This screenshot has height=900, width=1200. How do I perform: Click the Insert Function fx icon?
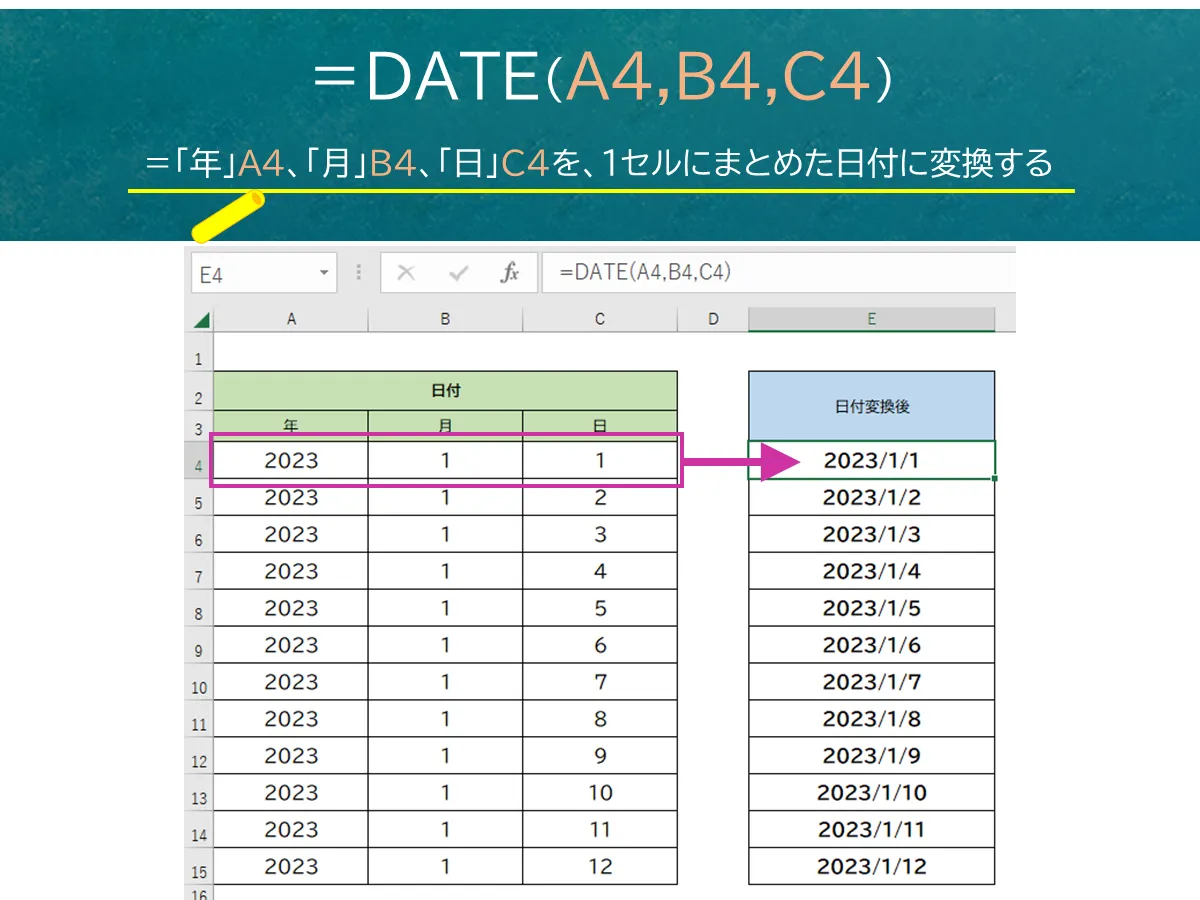[x=510, y=273]
